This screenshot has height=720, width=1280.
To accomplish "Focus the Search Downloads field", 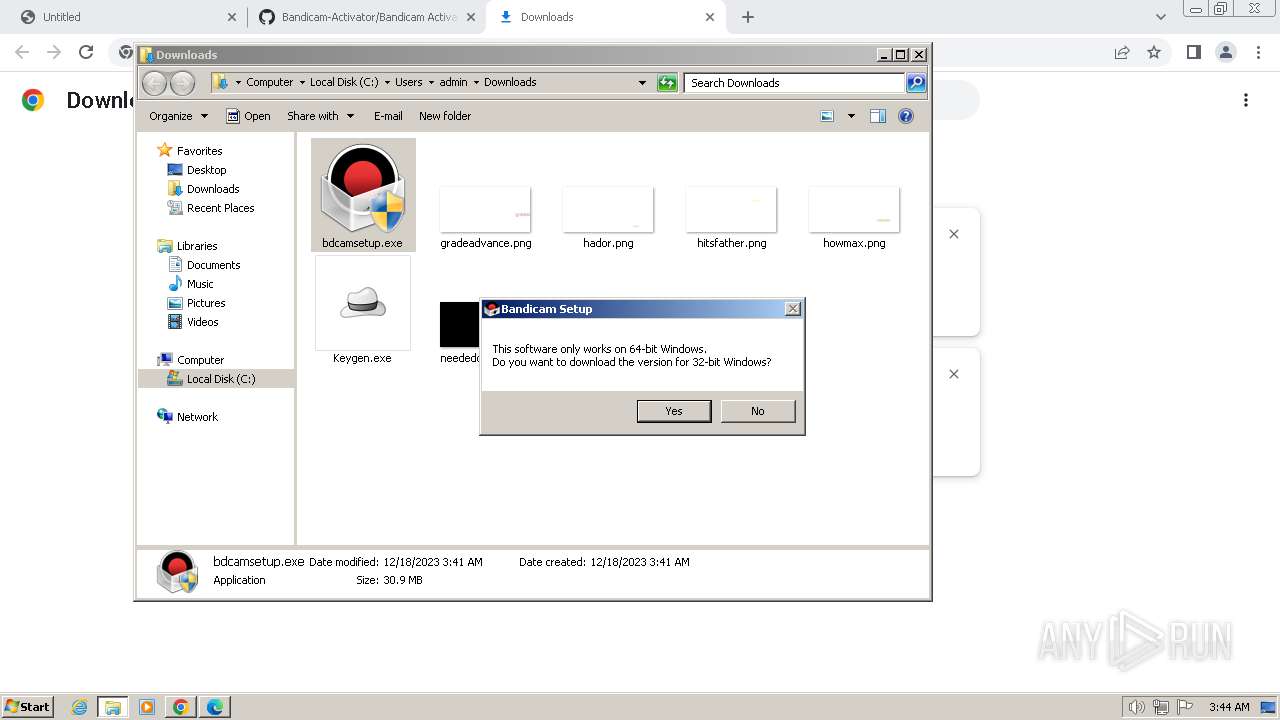I will point(795,83).
